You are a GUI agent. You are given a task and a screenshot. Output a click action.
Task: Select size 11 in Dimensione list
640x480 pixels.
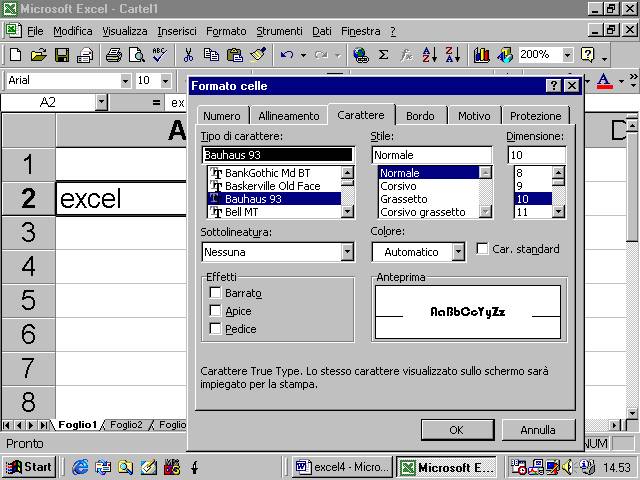click(533, 212)
